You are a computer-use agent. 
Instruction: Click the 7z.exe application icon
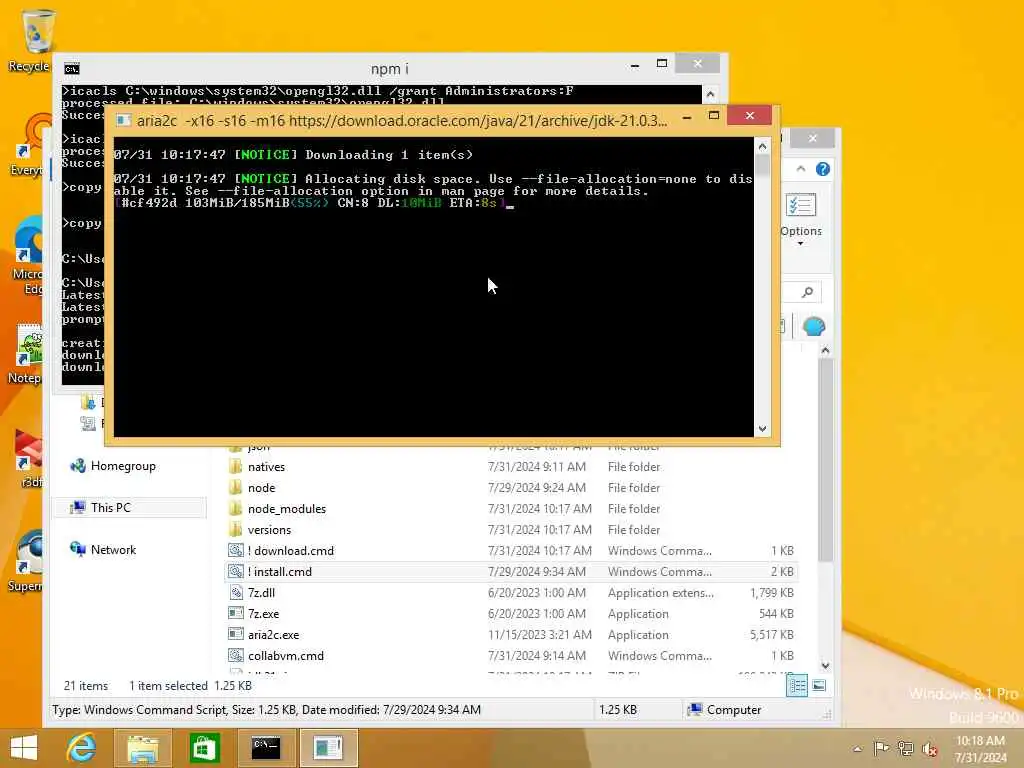click(x=236, y=613)
